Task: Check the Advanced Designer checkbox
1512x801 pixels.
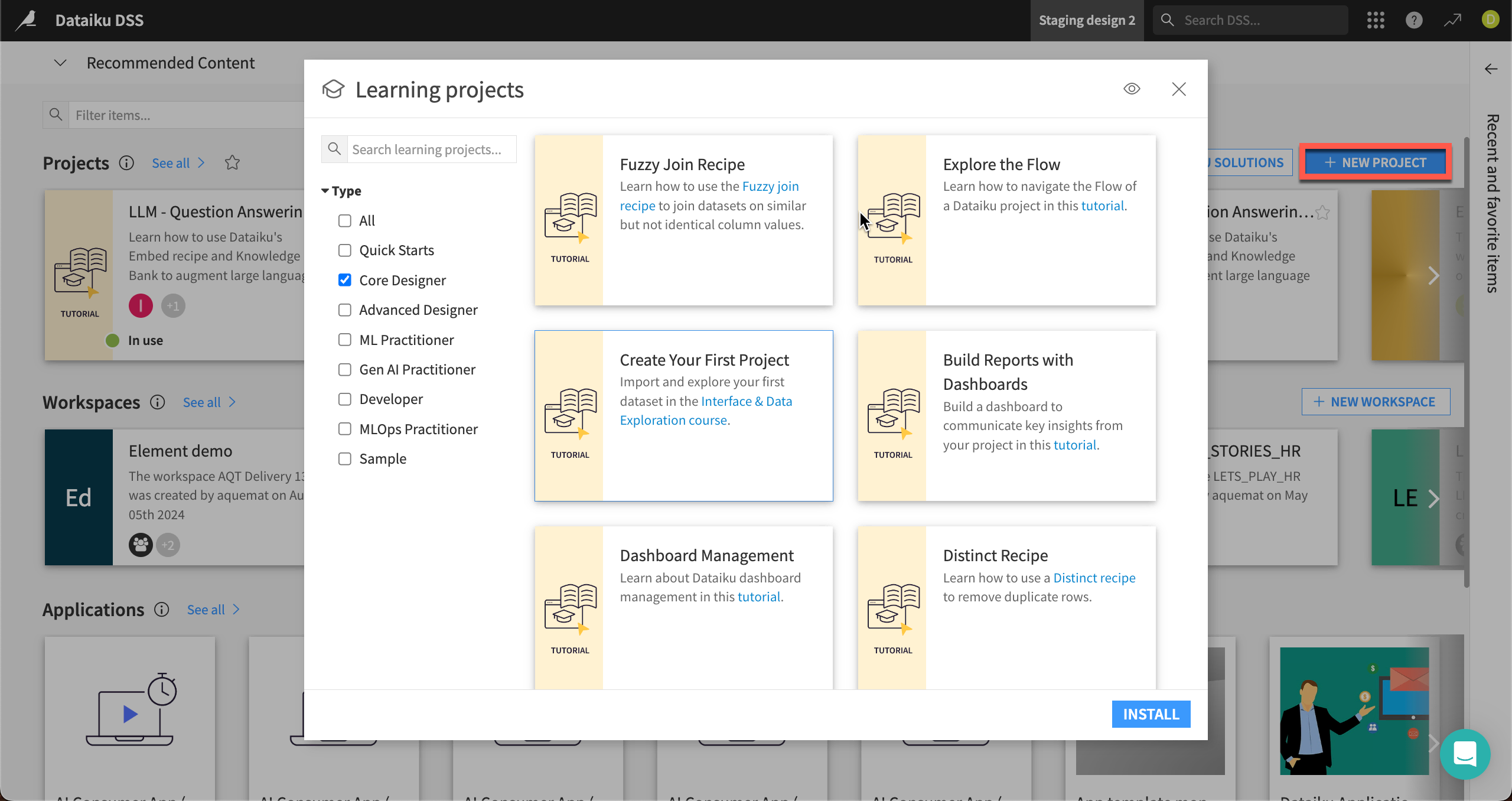Action: point(345,310)
